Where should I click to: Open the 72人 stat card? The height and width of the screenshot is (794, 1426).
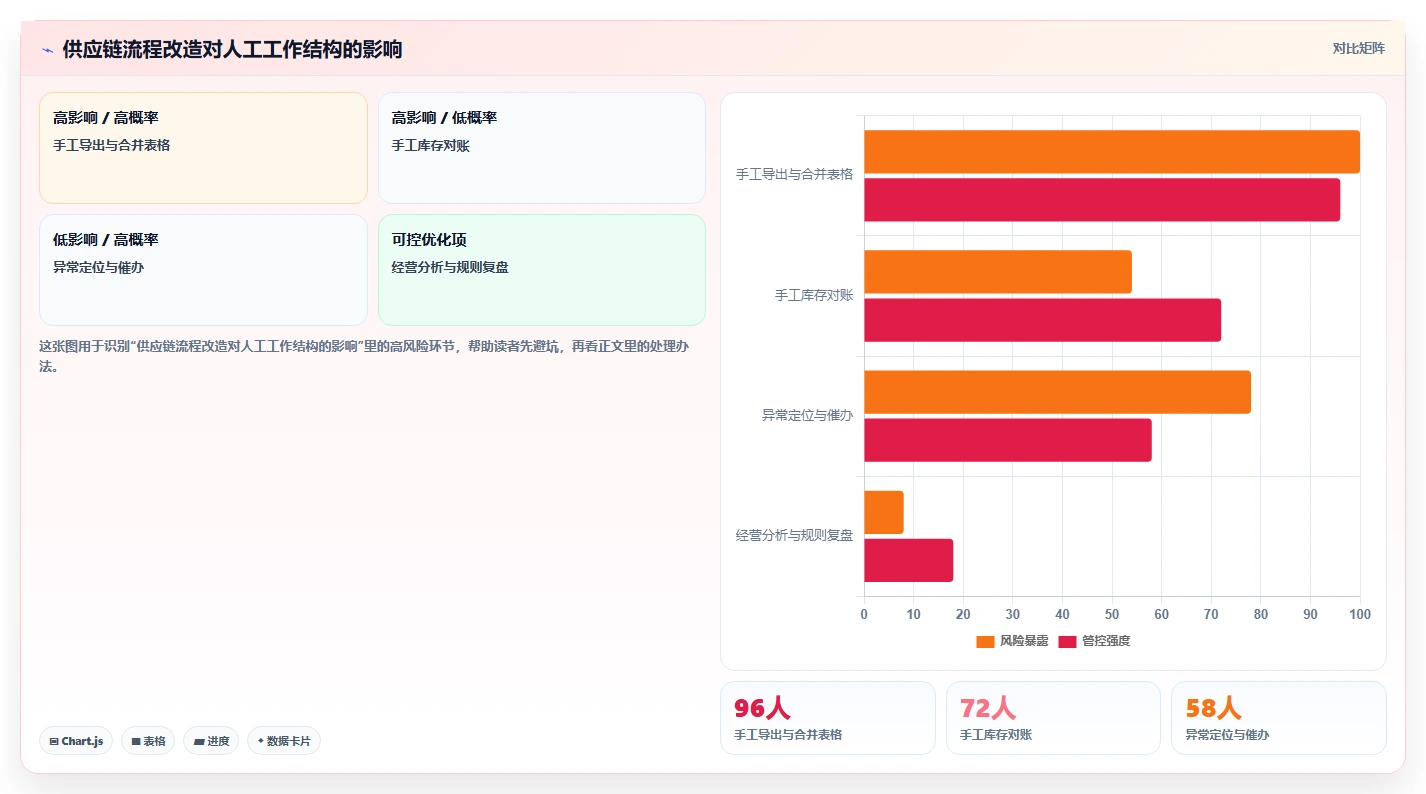(x=1053, y=718)
